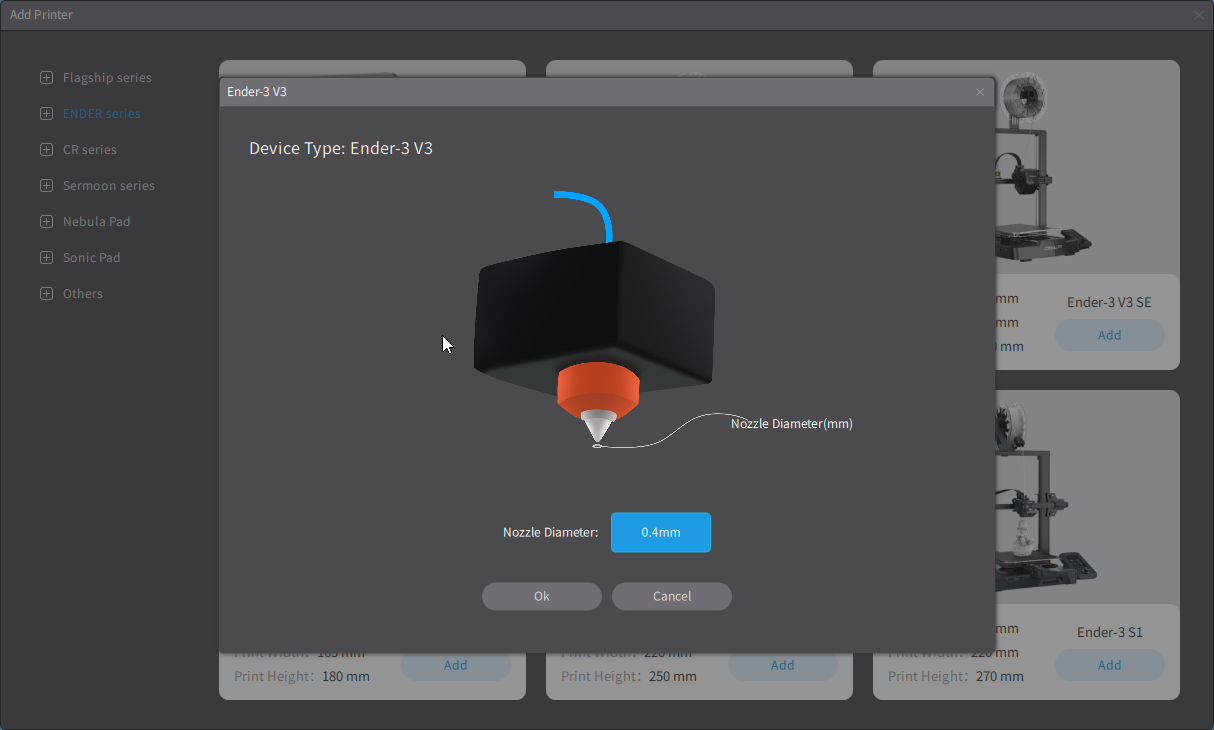Click the Ender-3 V3 SE printer image
The height and width of the screenshot is (730, 1214).
click(x=1046, y=167)
